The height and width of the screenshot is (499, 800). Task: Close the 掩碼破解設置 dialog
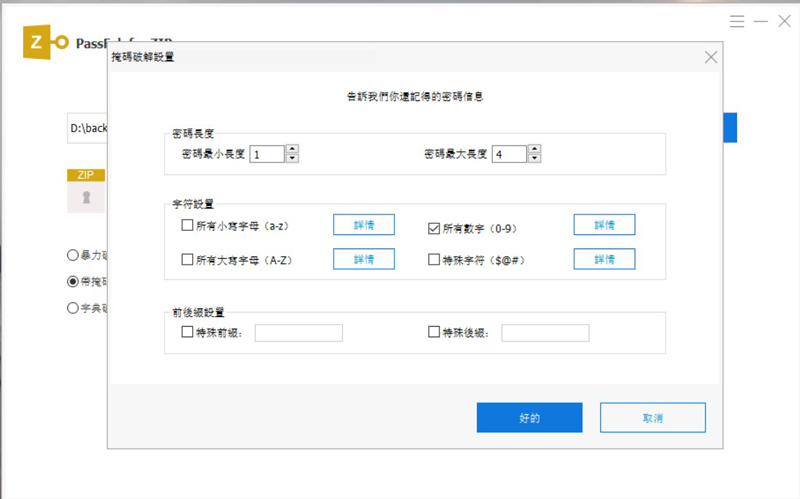coord(711,58)
